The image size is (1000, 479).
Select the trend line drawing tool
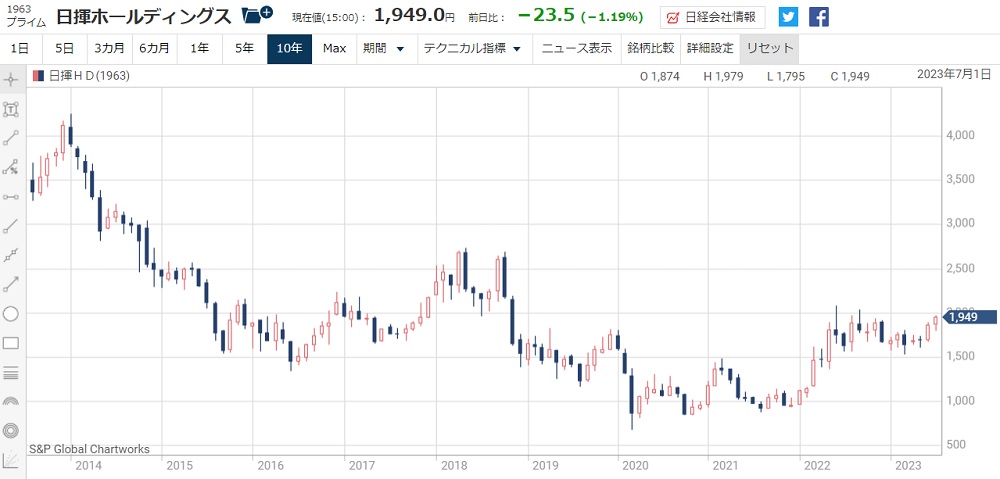point(11,138)
